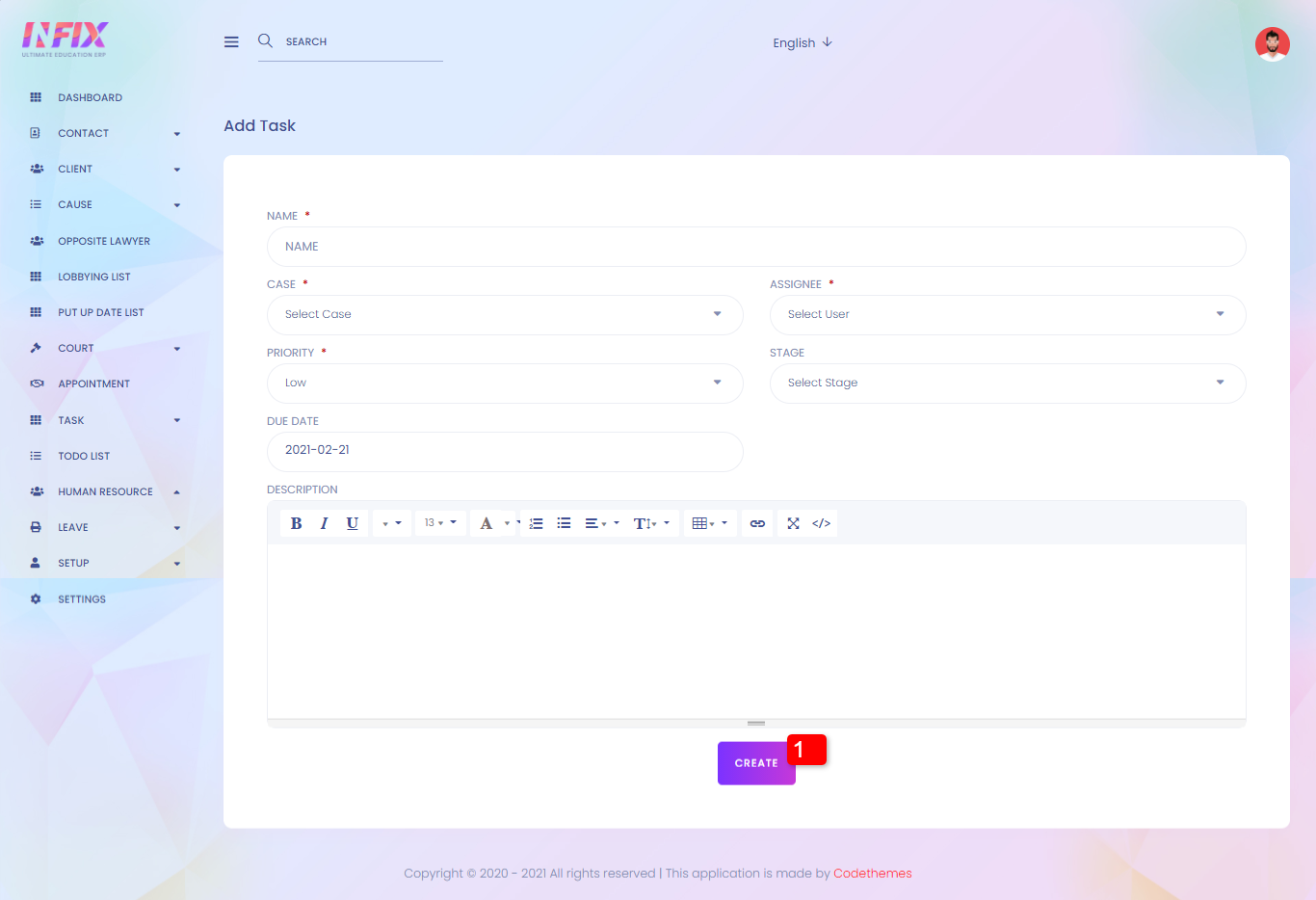The width and height of the screenshot is (1316, 900).
Task: Toggle bold formatting in description editor
Action: 296,523
